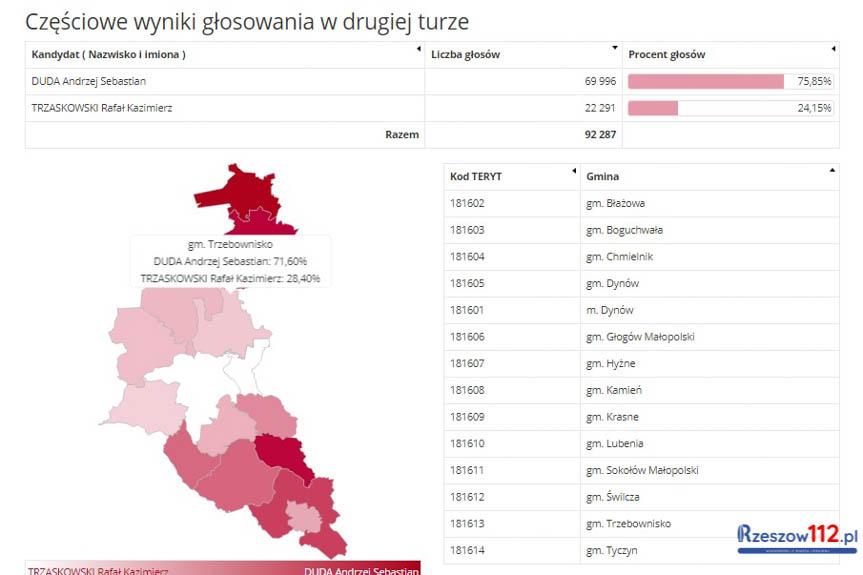Sort by Procent głosów column arrow
The height and width of the screenshot is (575, 863).
point(833,49)
